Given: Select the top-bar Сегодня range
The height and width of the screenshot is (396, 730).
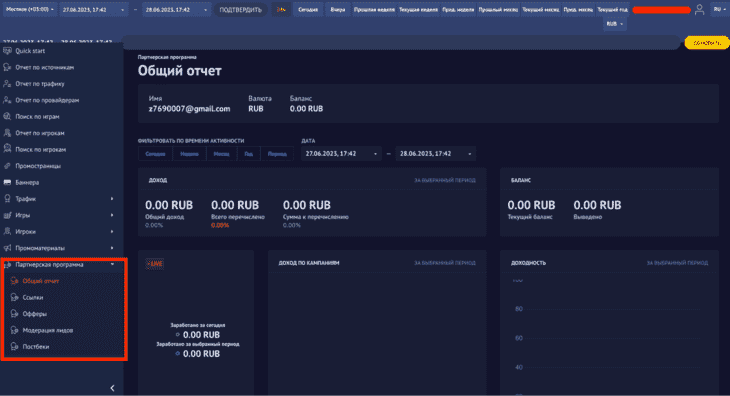Looking at the screenshot, I should pos(308,9).
